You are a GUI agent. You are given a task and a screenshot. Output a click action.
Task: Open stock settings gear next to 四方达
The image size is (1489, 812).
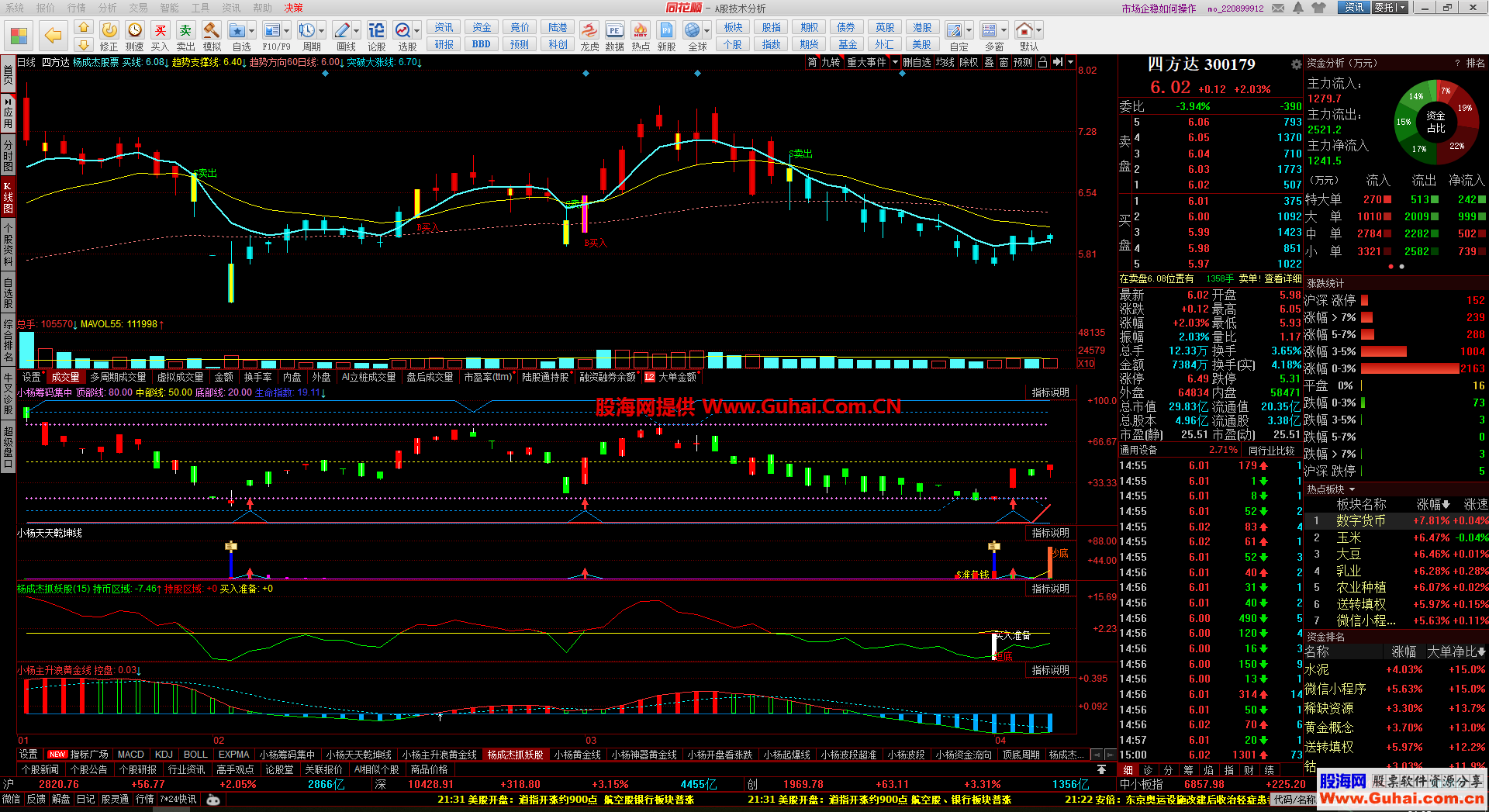[x=1296, y=64]
